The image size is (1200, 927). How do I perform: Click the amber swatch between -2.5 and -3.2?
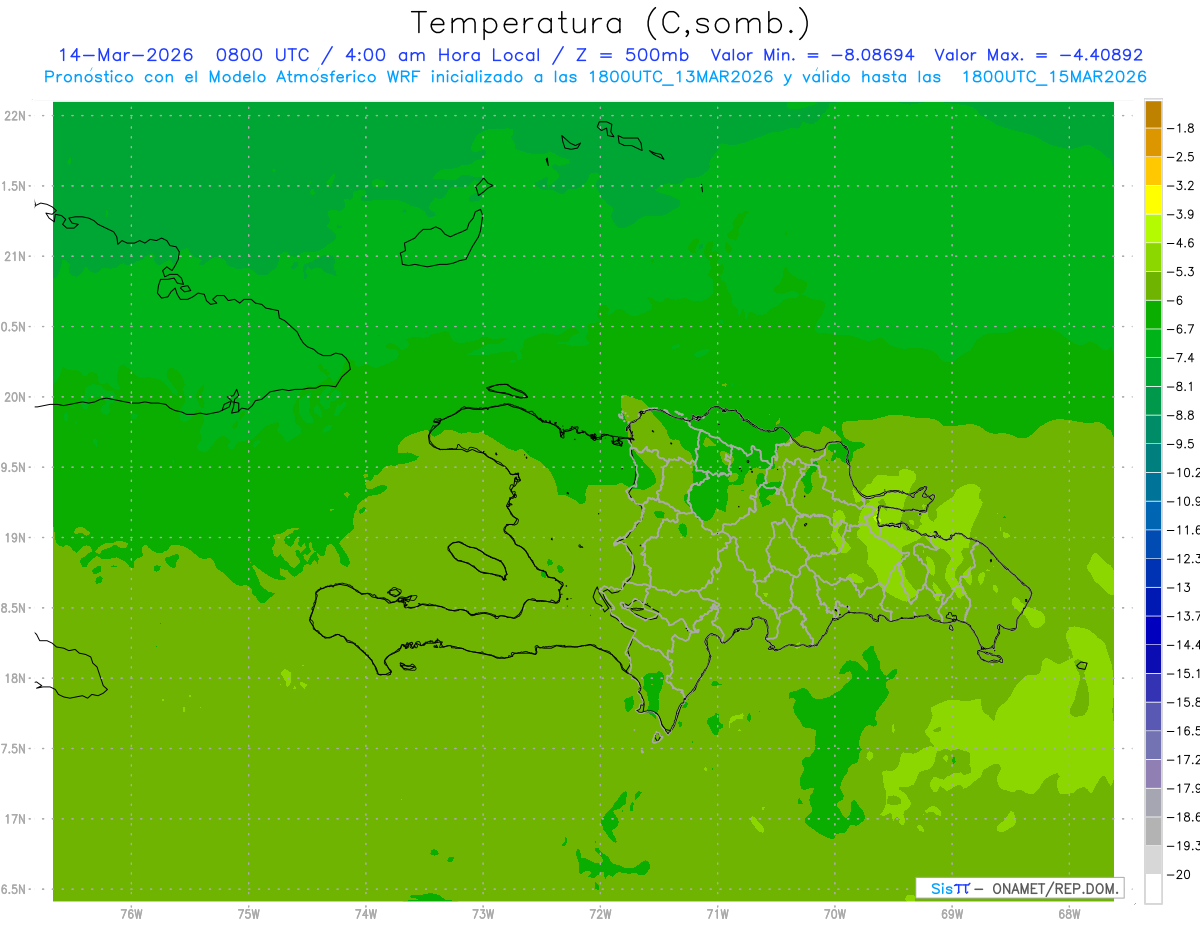pyautogui.click(x=1153, y=171)
